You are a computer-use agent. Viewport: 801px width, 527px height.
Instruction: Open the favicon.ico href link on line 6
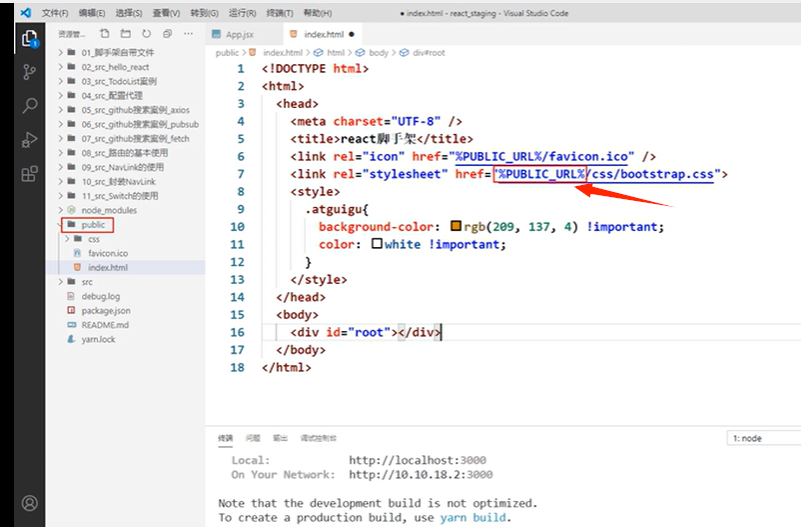click(x=541, y=156)
